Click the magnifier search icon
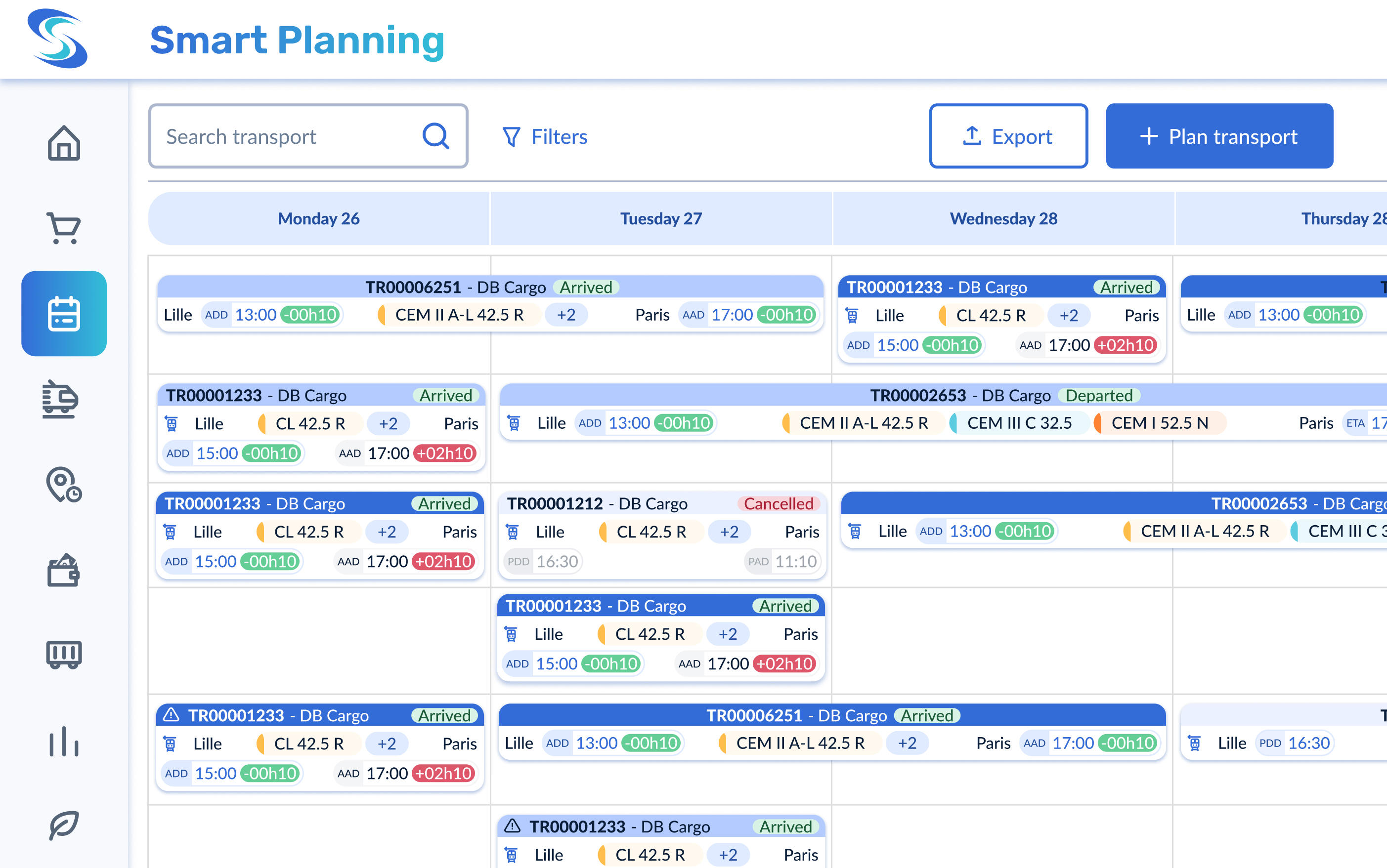The image size is (1387, 868). (x=436, y=137)
